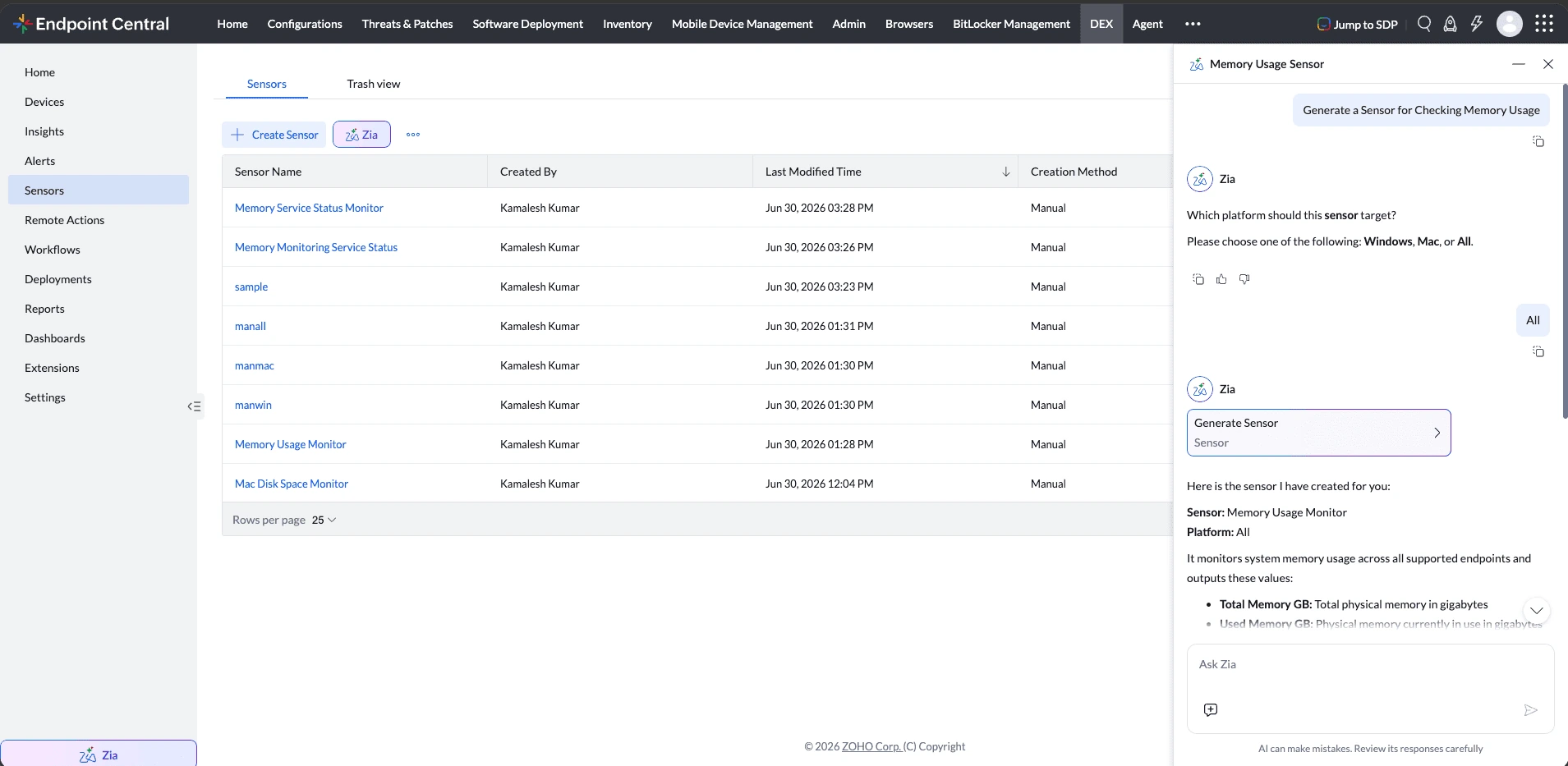
Task: Open the Zia bar at sidebar bottom
Action: click(99, 754)
